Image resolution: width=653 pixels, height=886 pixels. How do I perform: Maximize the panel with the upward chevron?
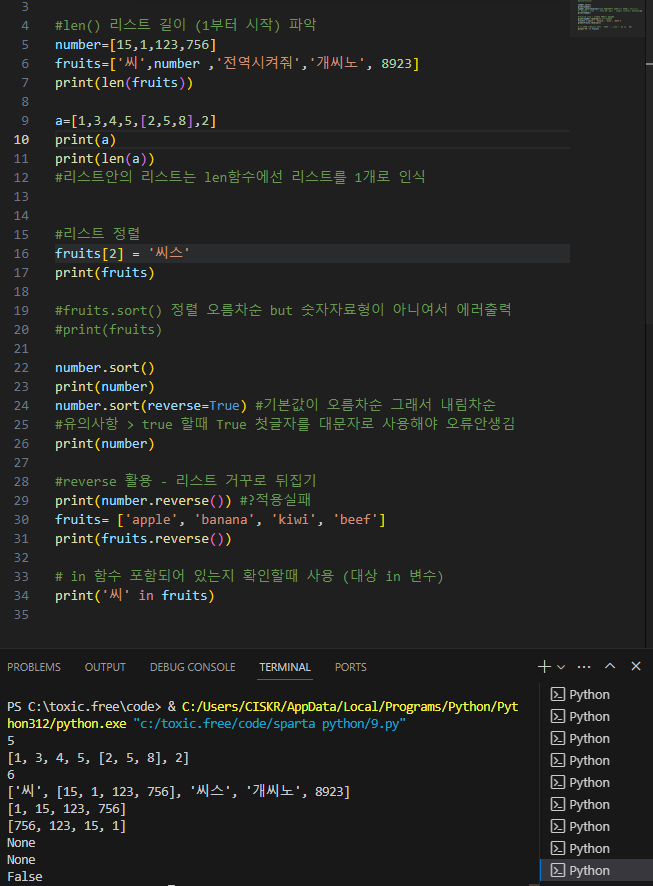pos(610,666)
